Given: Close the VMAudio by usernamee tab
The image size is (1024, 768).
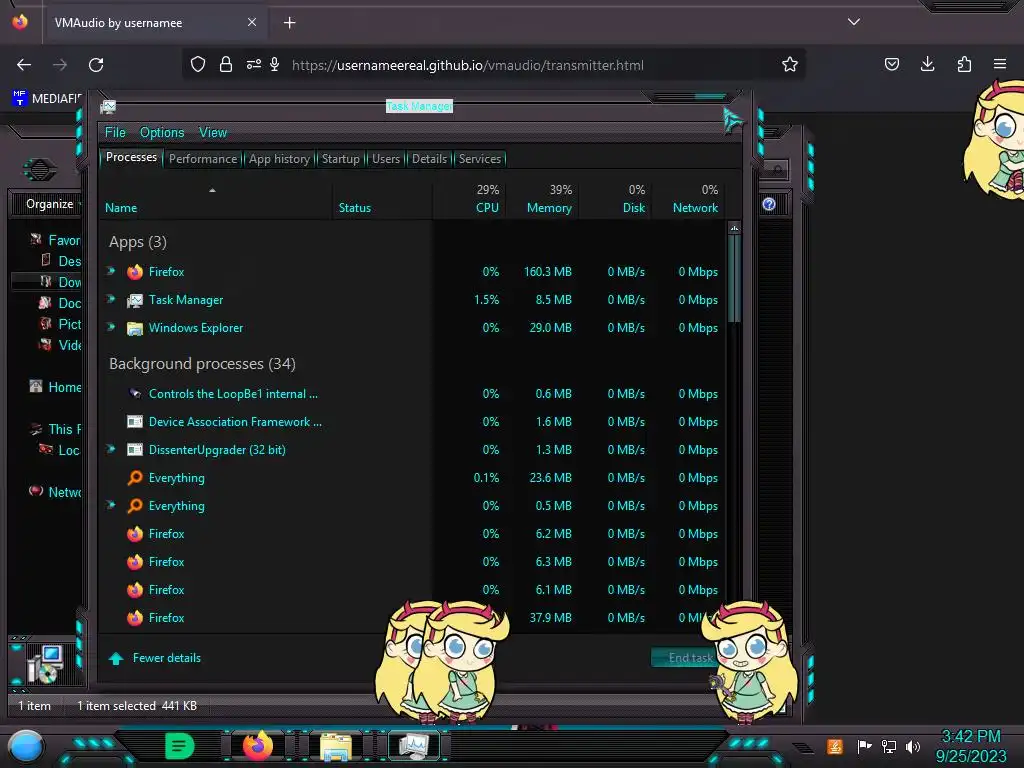Looking at the screenshot, I should (251, 22).
